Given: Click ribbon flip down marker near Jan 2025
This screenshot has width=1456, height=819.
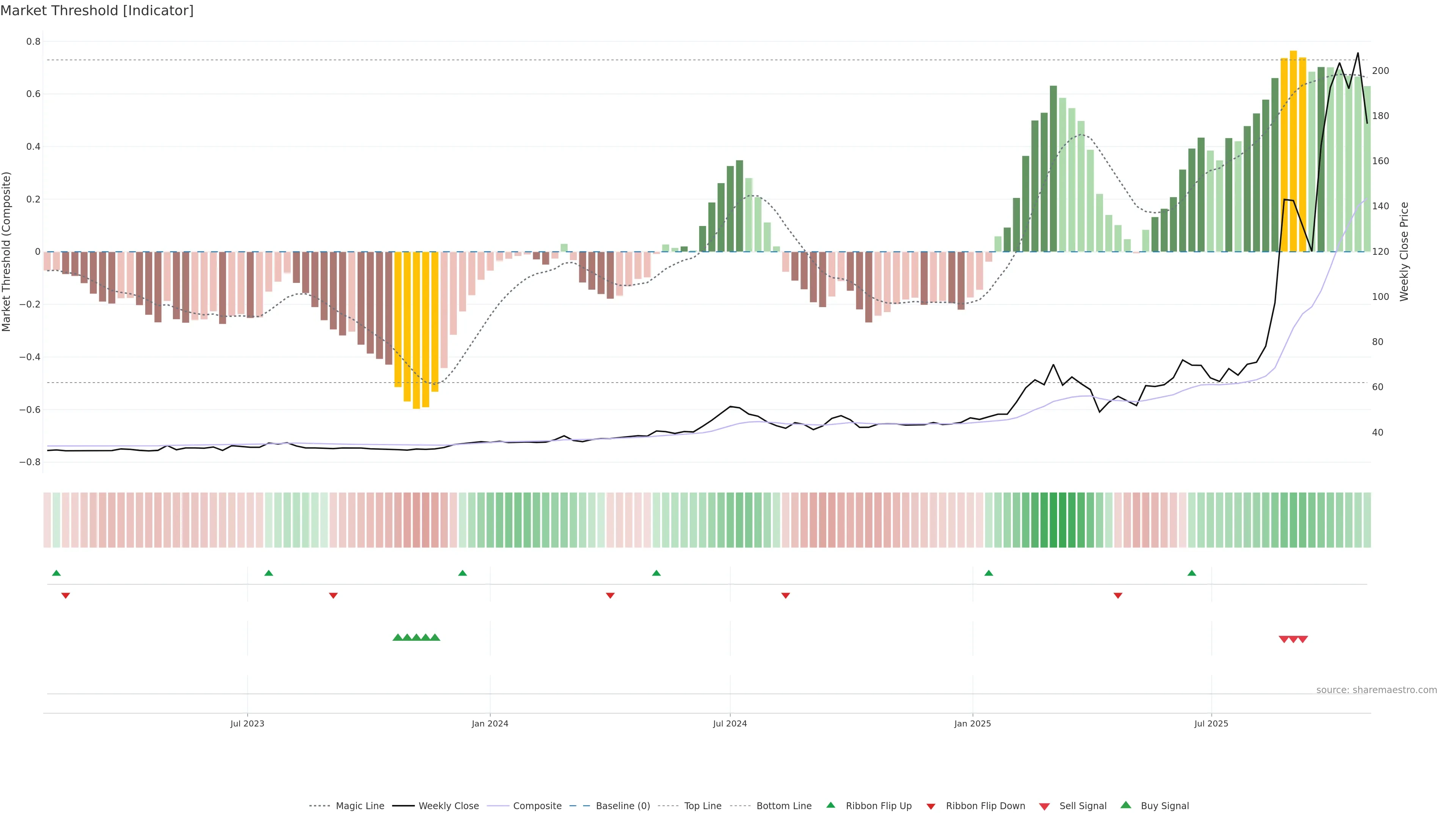Looking at the screenshot, I should tap(1117, 595).
